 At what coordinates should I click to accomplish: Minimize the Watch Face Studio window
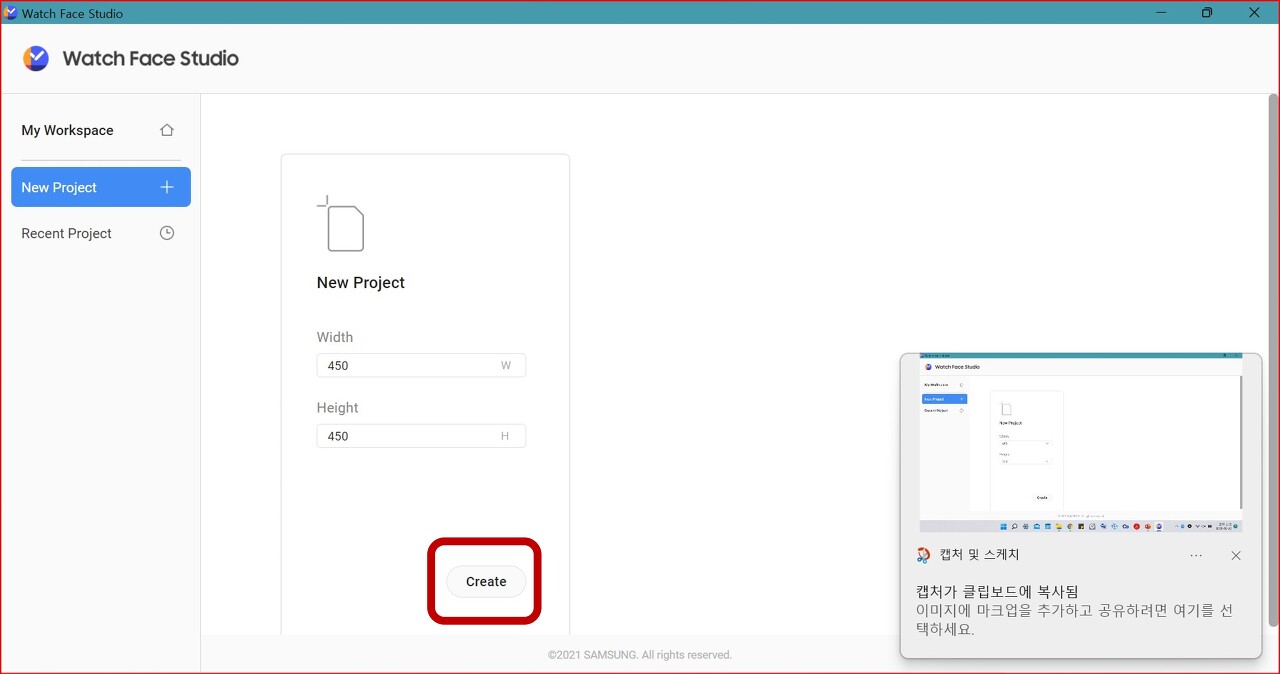point(1161,13)
